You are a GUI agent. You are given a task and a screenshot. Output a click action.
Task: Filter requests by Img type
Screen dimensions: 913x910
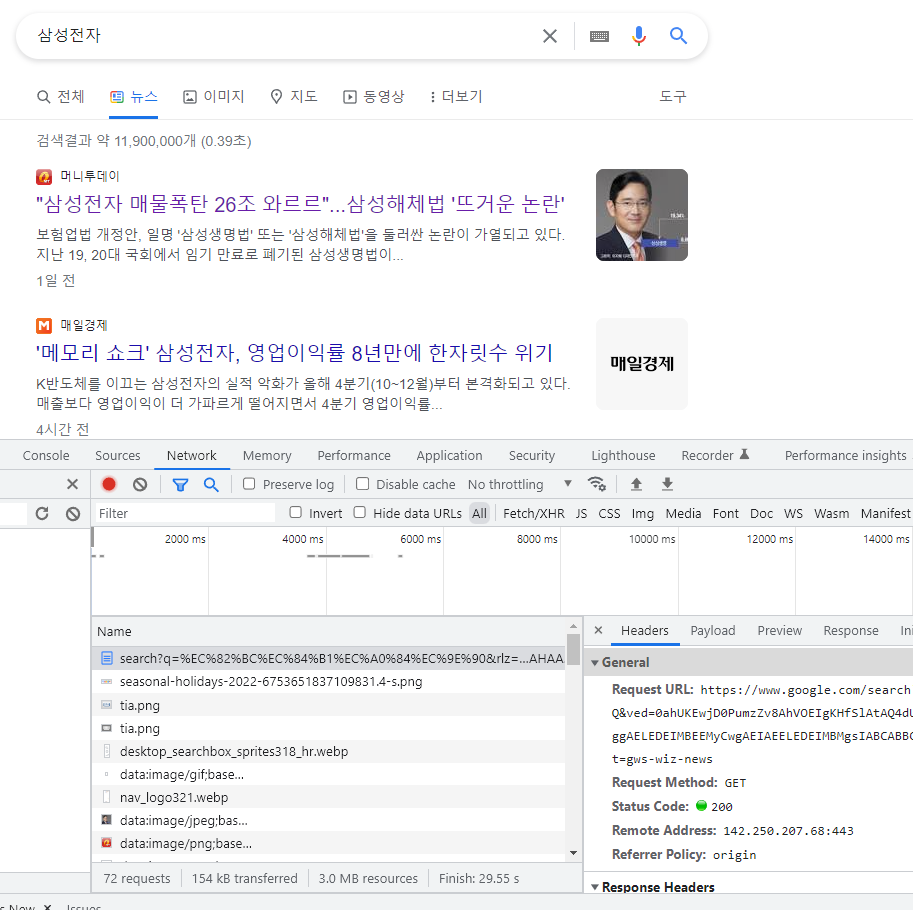pos(643,514)
